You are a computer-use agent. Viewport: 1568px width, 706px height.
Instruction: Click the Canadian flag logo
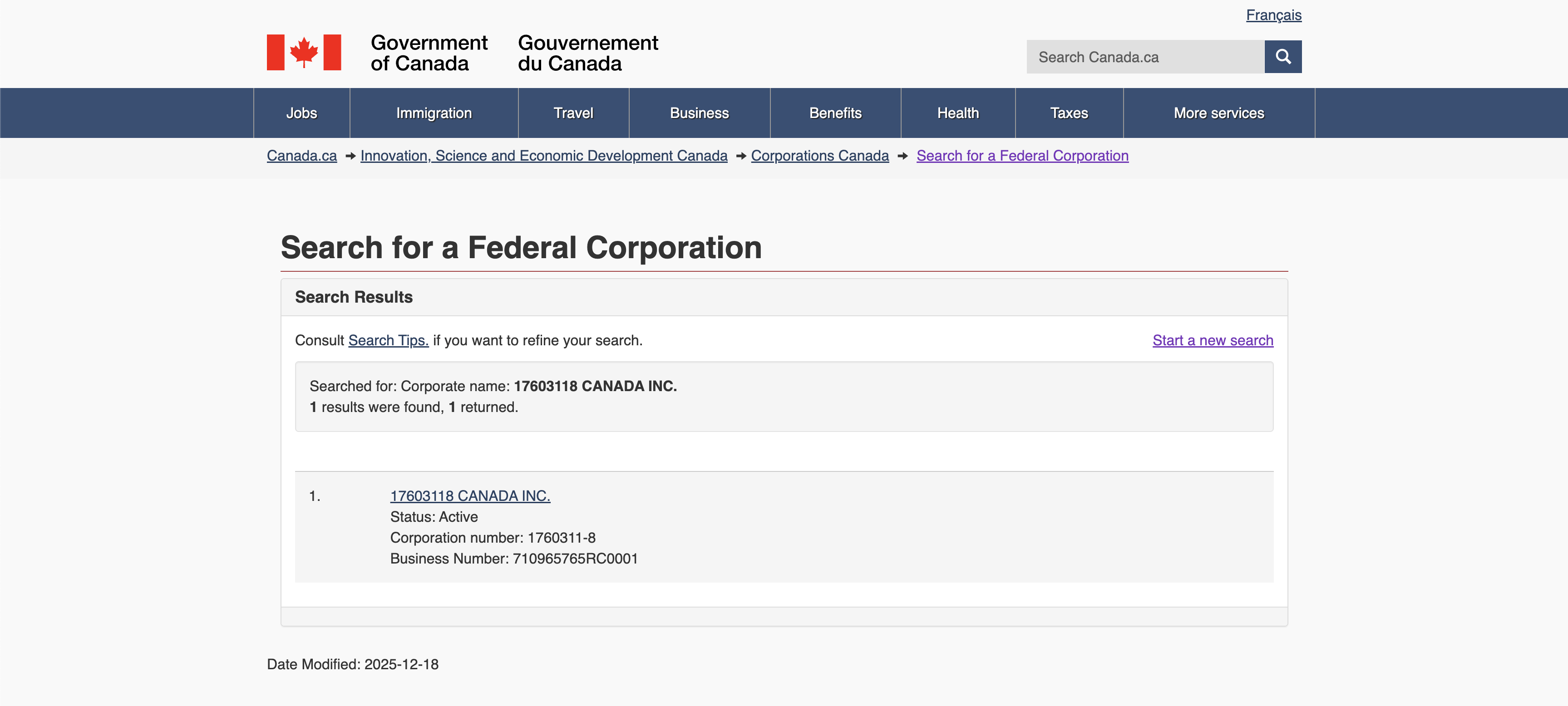click(304, 52)
